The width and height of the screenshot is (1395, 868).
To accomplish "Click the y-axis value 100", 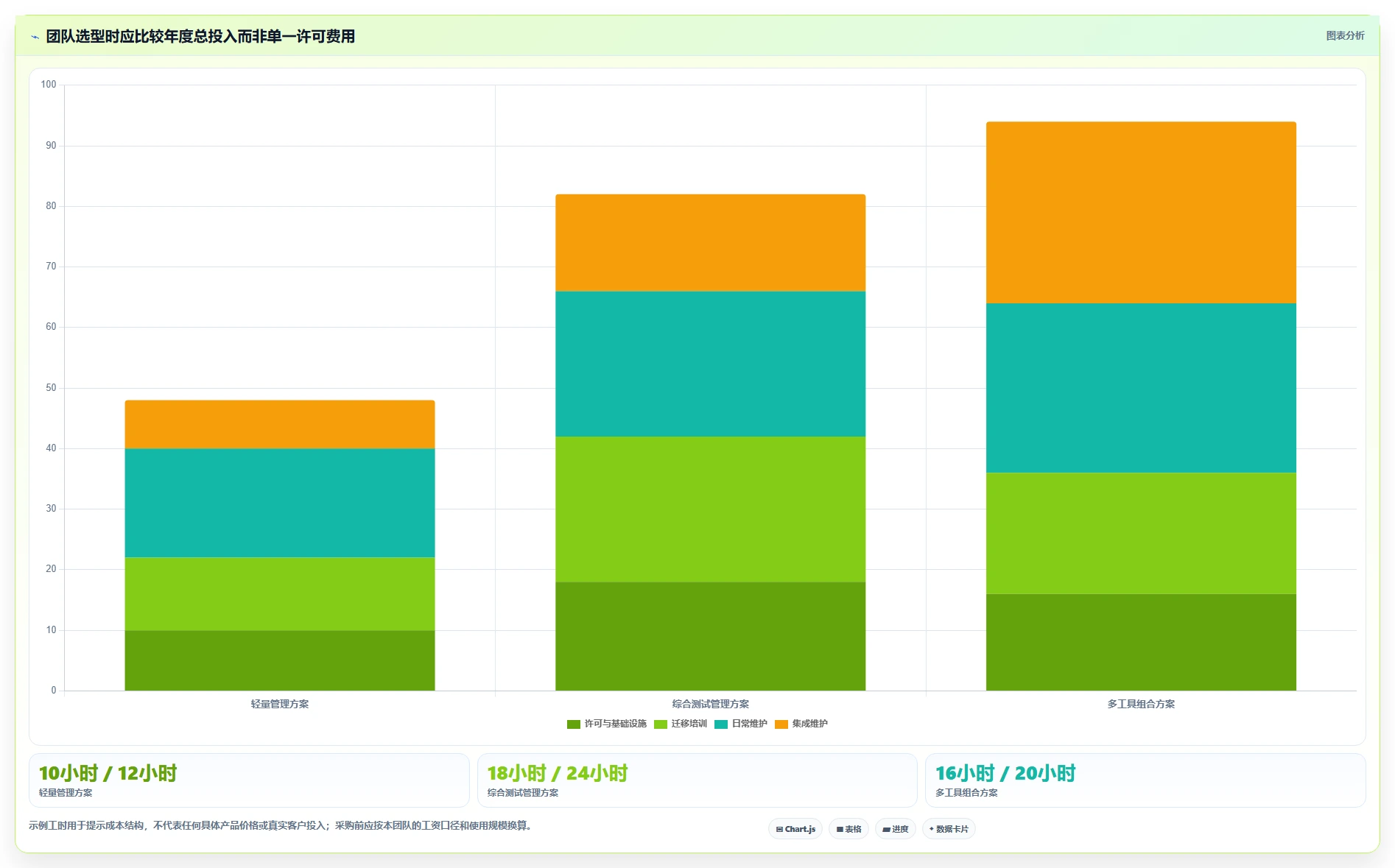I will [x=49, y=85].
